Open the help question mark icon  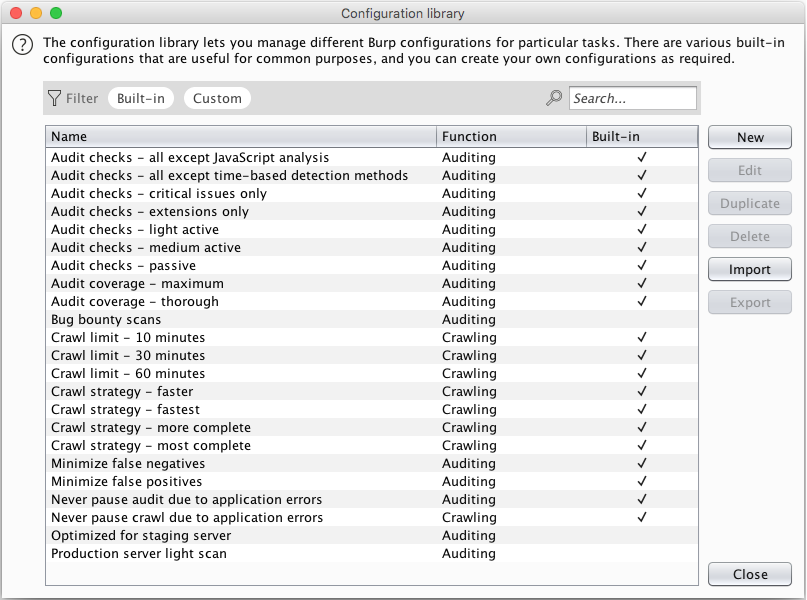coord(23,45)
